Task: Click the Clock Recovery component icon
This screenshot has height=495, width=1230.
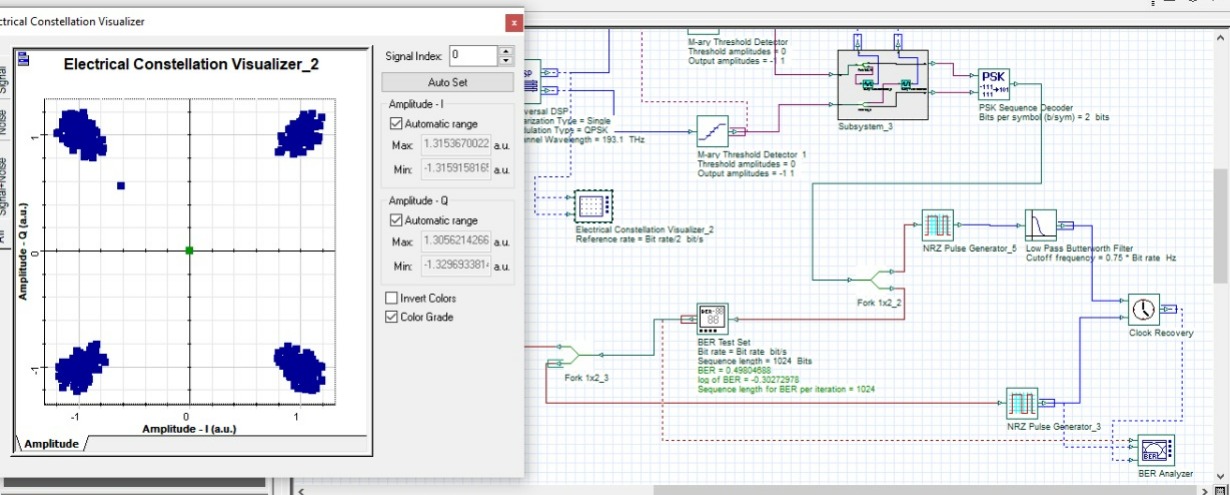Action: [x=1143, y=309]
